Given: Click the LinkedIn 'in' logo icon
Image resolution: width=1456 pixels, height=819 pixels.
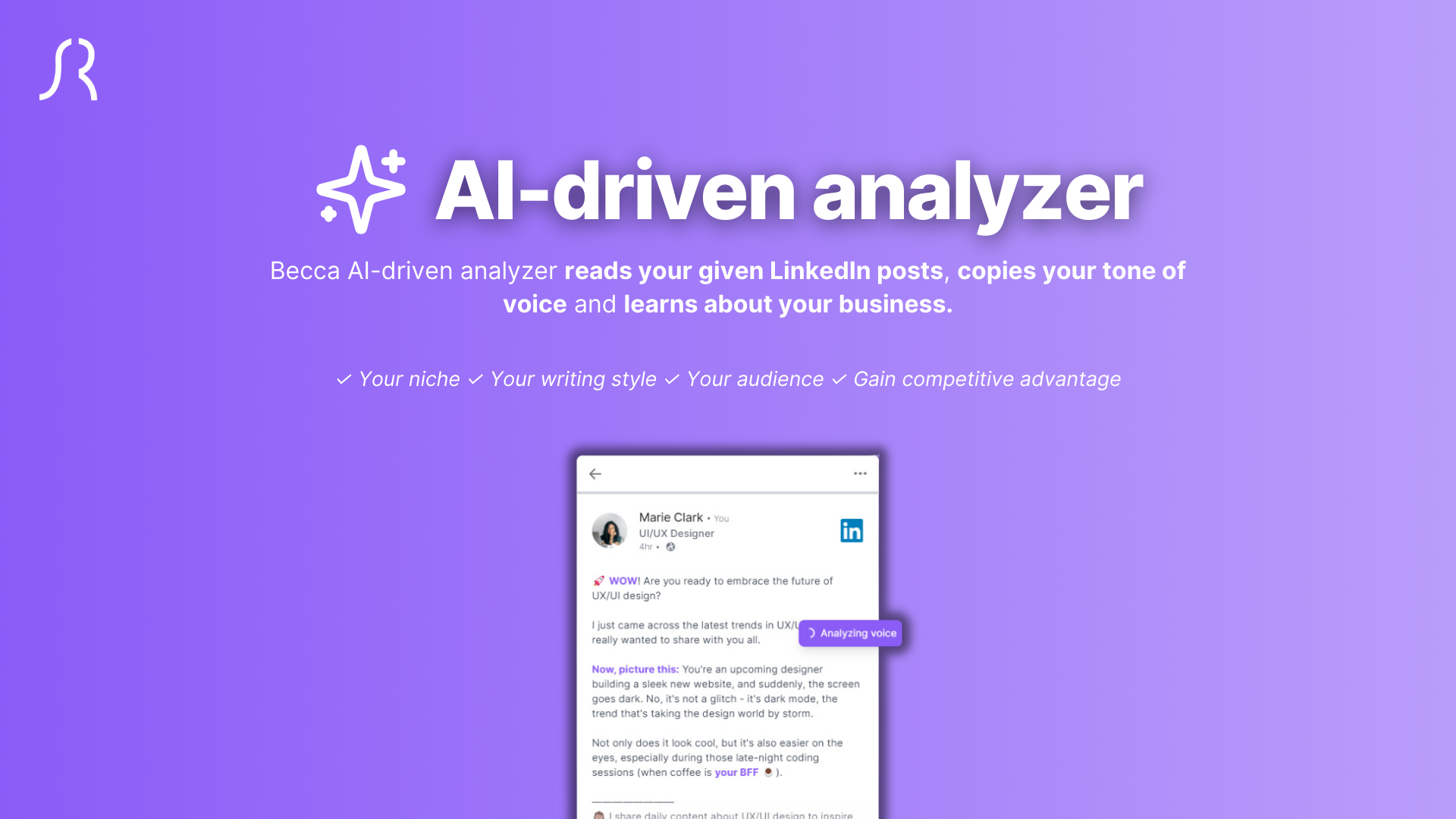Looking at the screenshot, I should 852,531.
